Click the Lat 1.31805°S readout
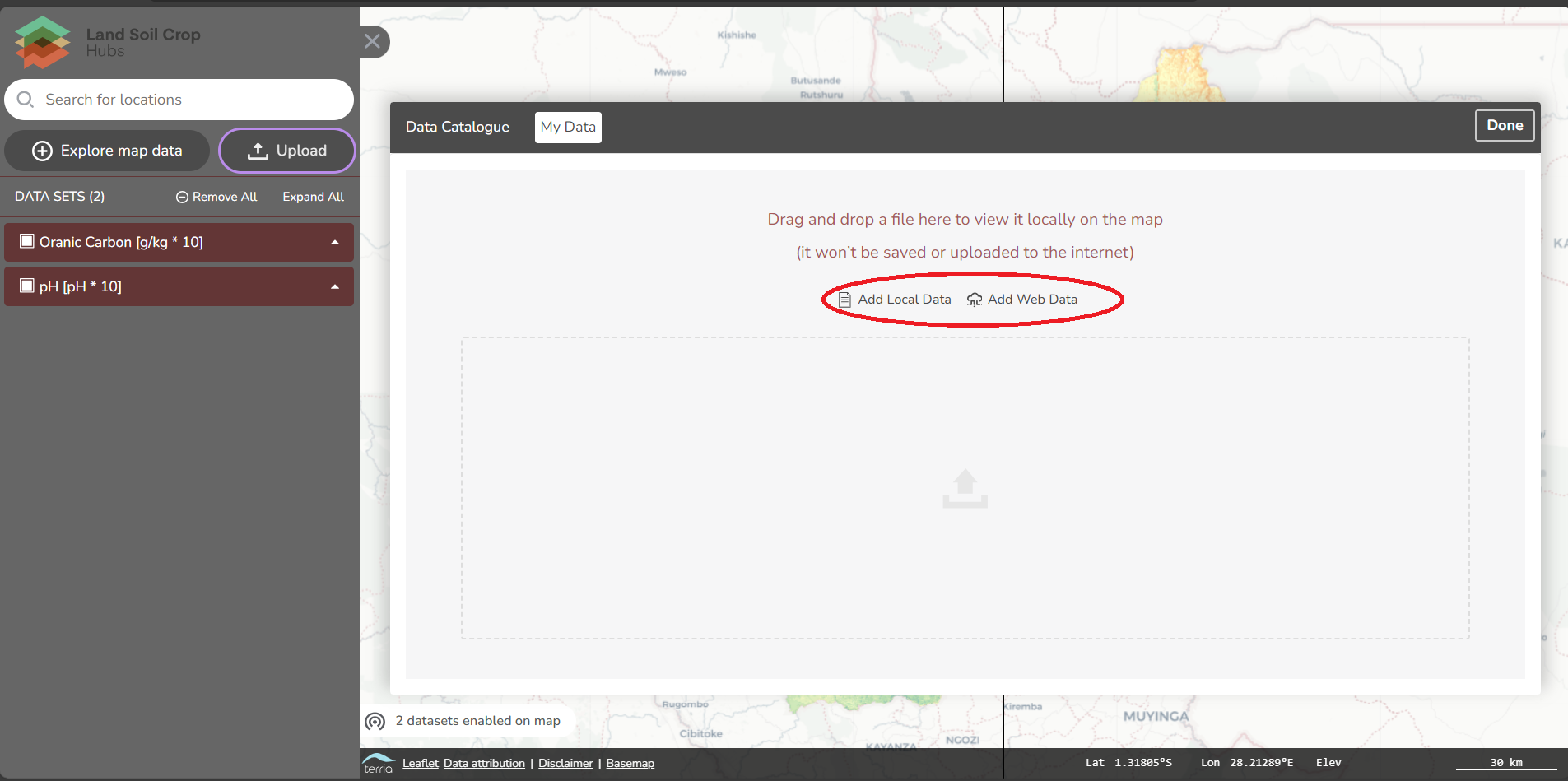 click(1128, 763)
